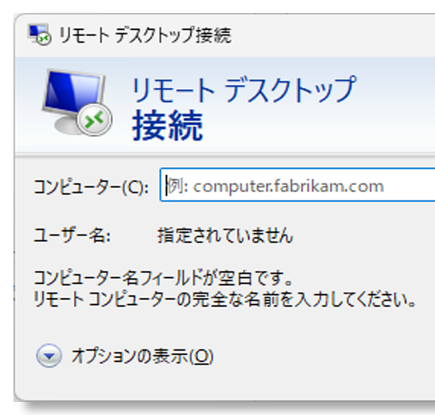Click オプションの表示(O) label
Viewport: 435px width, 415px height.
pos(142,356)
